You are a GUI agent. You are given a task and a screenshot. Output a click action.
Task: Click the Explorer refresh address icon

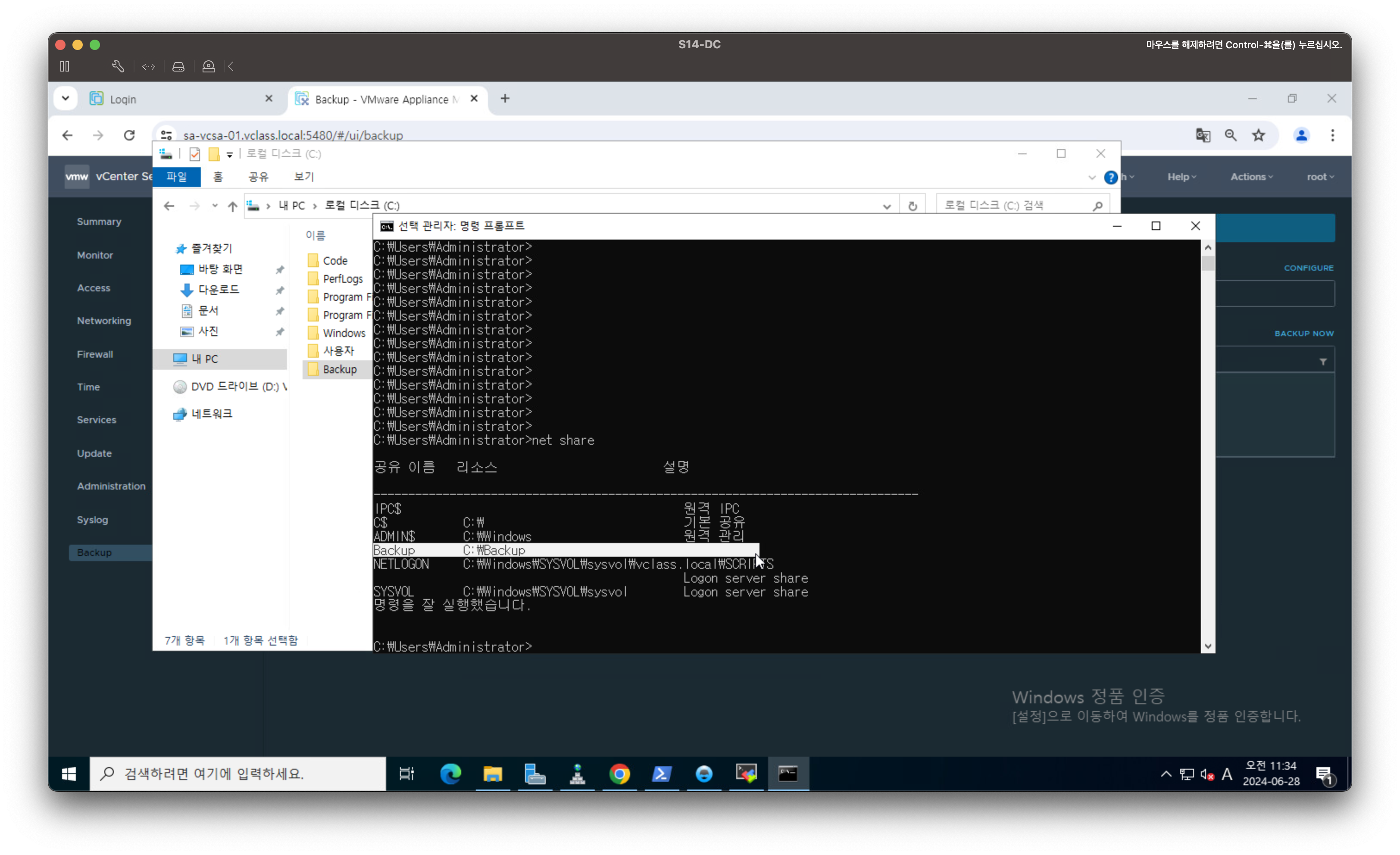point(912,206)
